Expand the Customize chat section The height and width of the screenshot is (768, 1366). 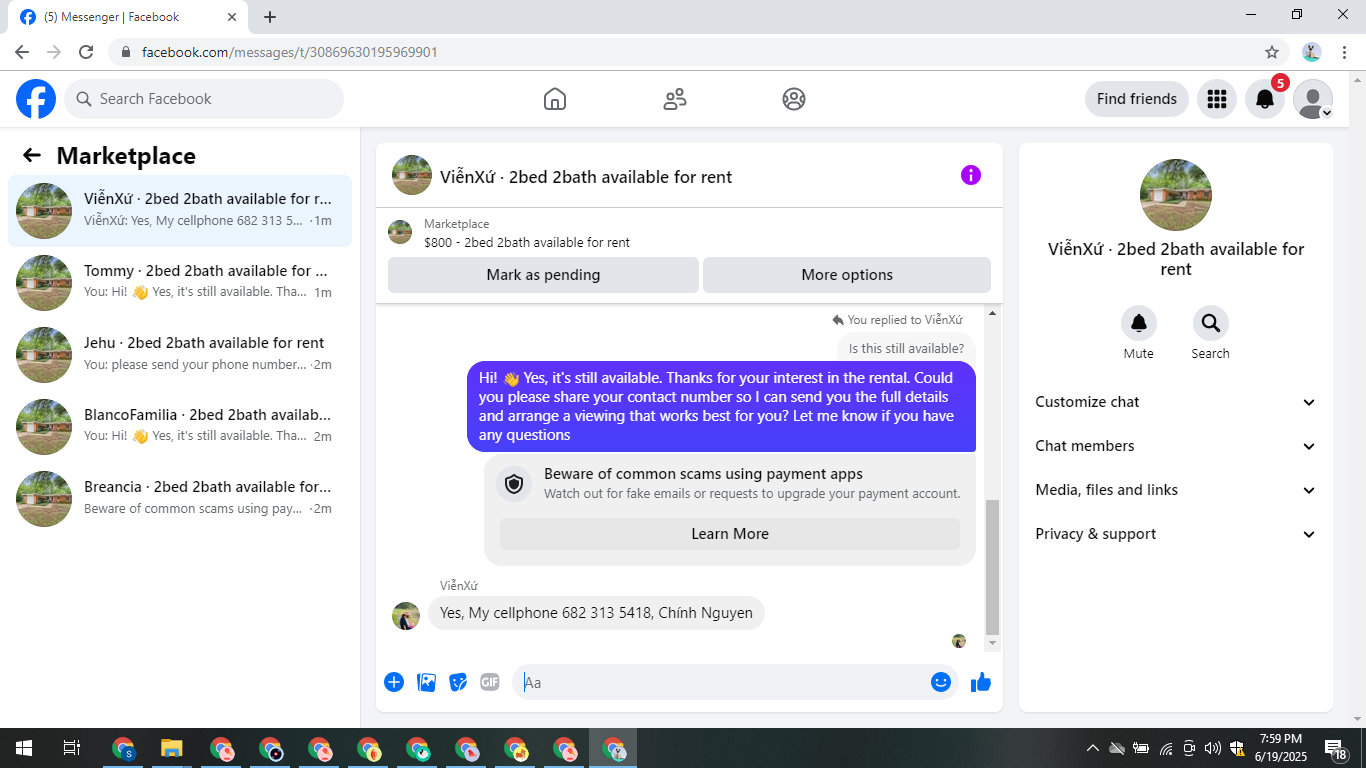1176,402
